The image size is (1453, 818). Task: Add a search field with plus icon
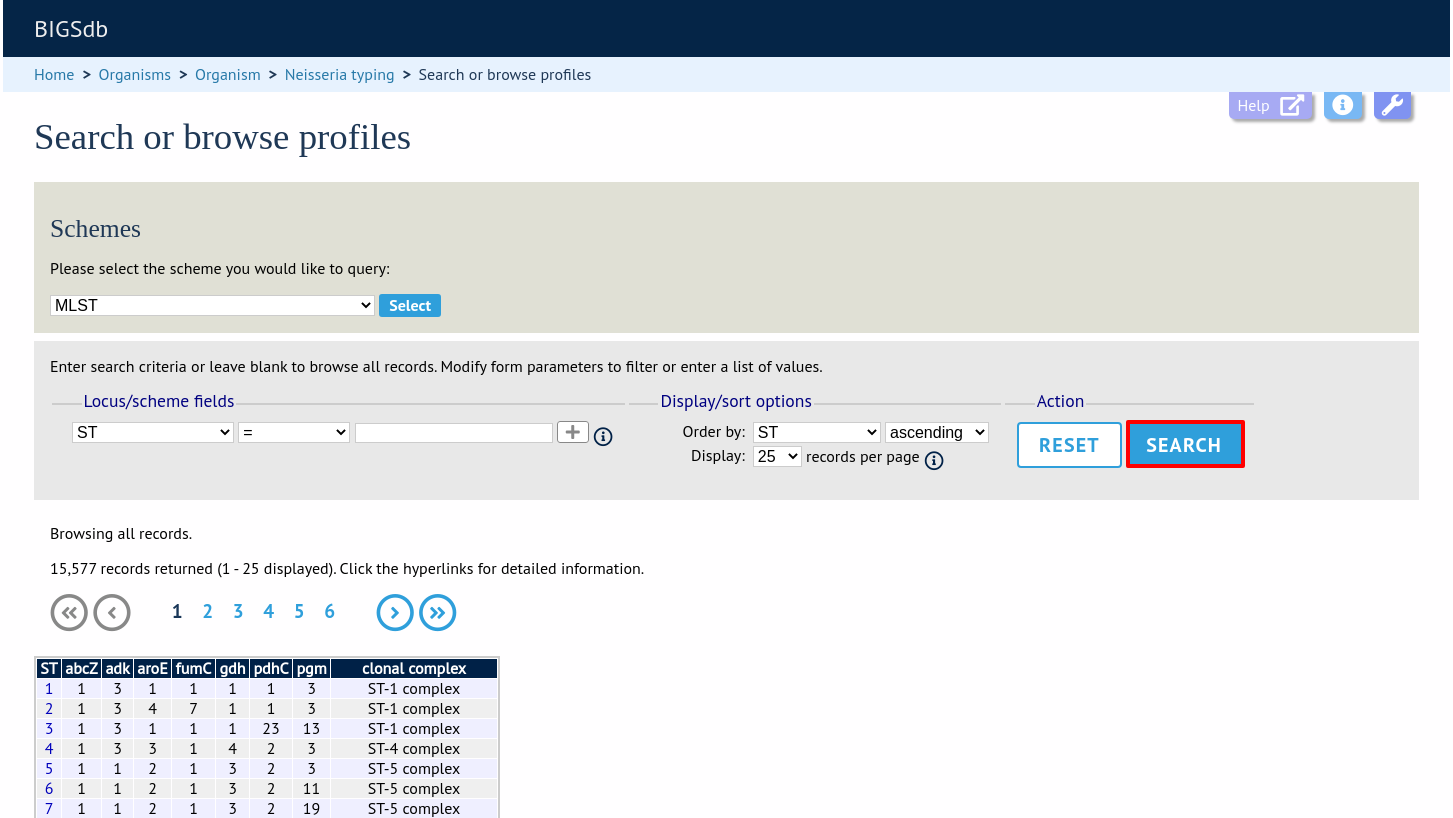click(573, 432)
